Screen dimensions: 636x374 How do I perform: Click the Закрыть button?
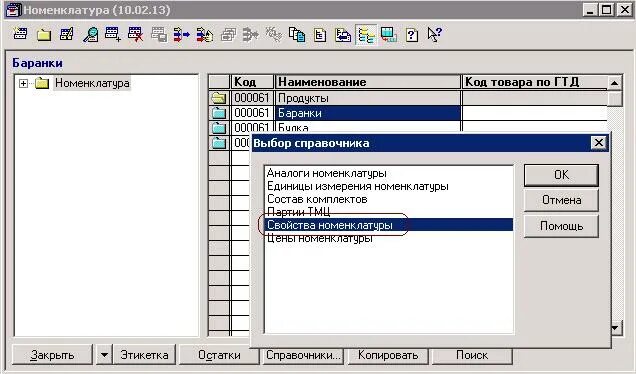(x=52, y=355)
